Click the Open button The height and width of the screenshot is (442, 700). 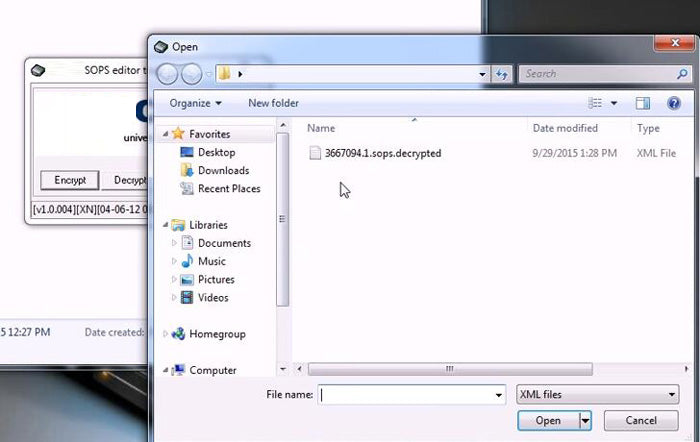(x=548, y=421)
